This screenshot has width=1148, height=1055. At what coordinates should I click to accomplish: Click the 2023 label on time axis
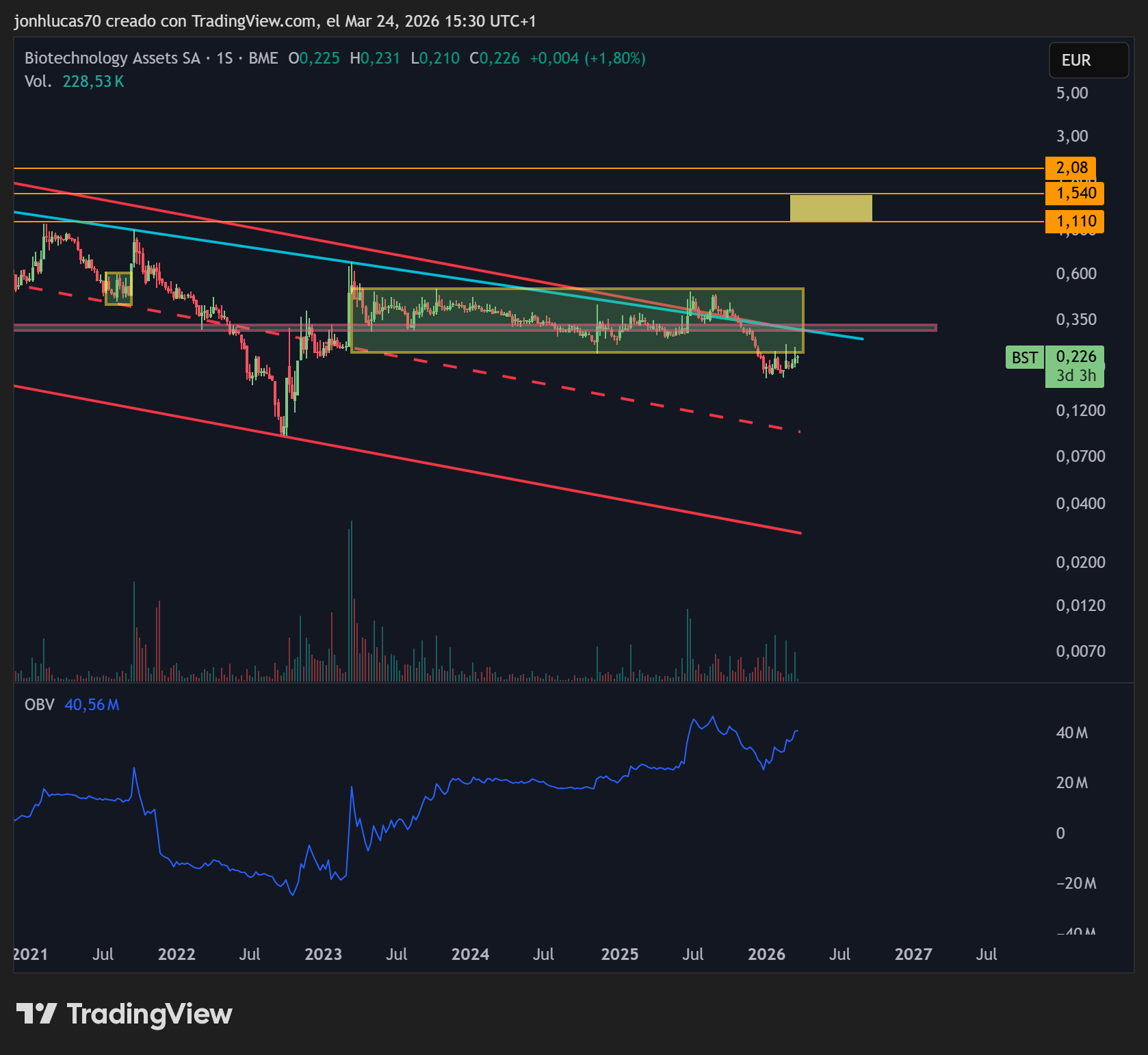pos(323,954)
